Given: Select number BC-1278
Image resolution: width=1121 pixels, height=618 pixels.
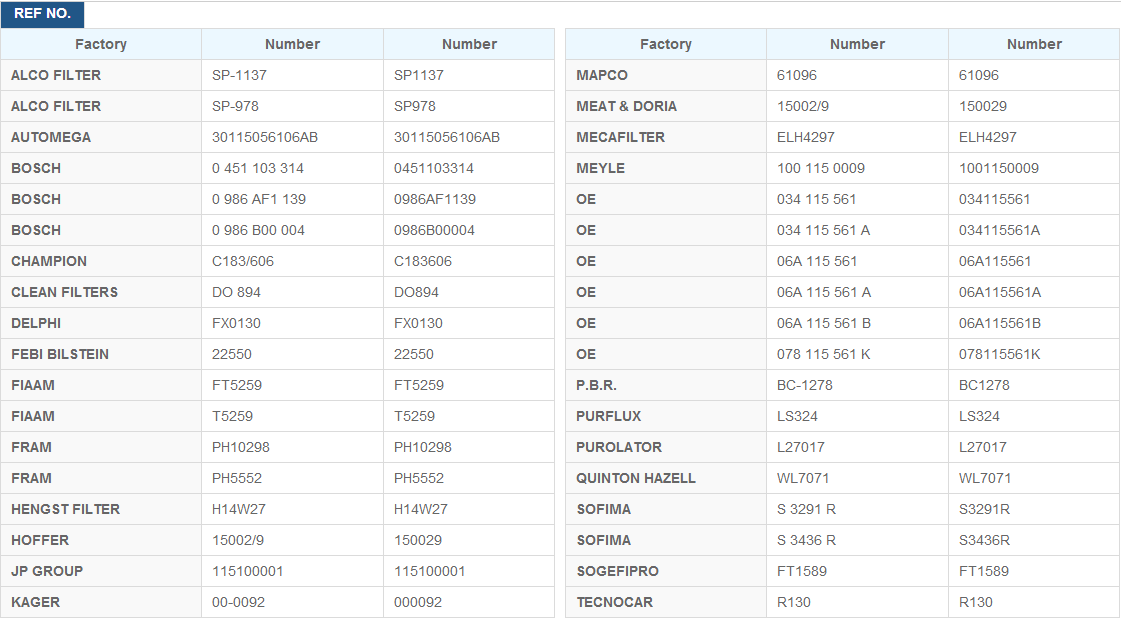Looking at the screenshot, I should click(805, 385).
